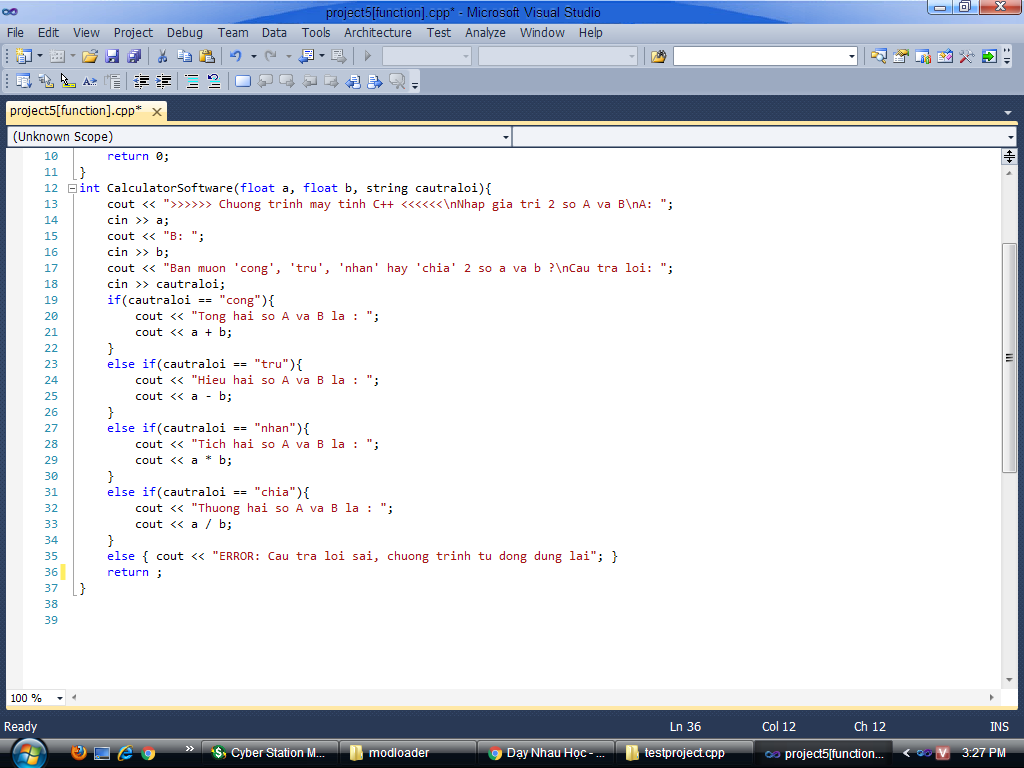Uncomment the selected lines
The height and width of the screenshot is (768, 1024).
point(214,82)
